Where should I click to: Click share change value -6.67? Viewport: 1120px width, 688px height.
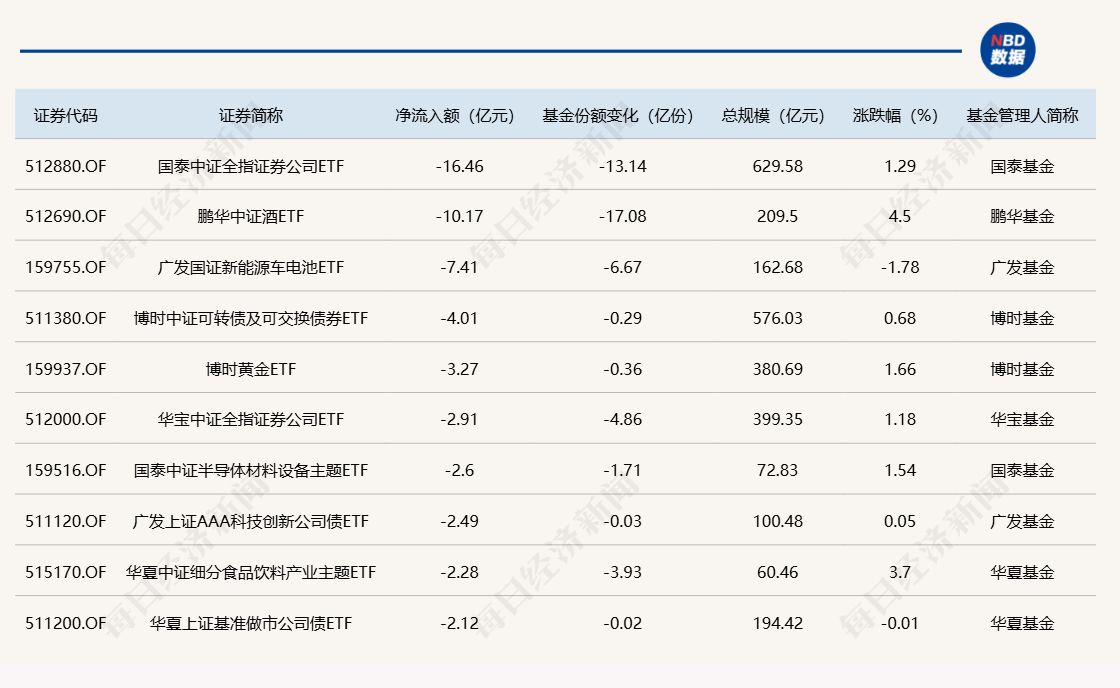(623, 267)
